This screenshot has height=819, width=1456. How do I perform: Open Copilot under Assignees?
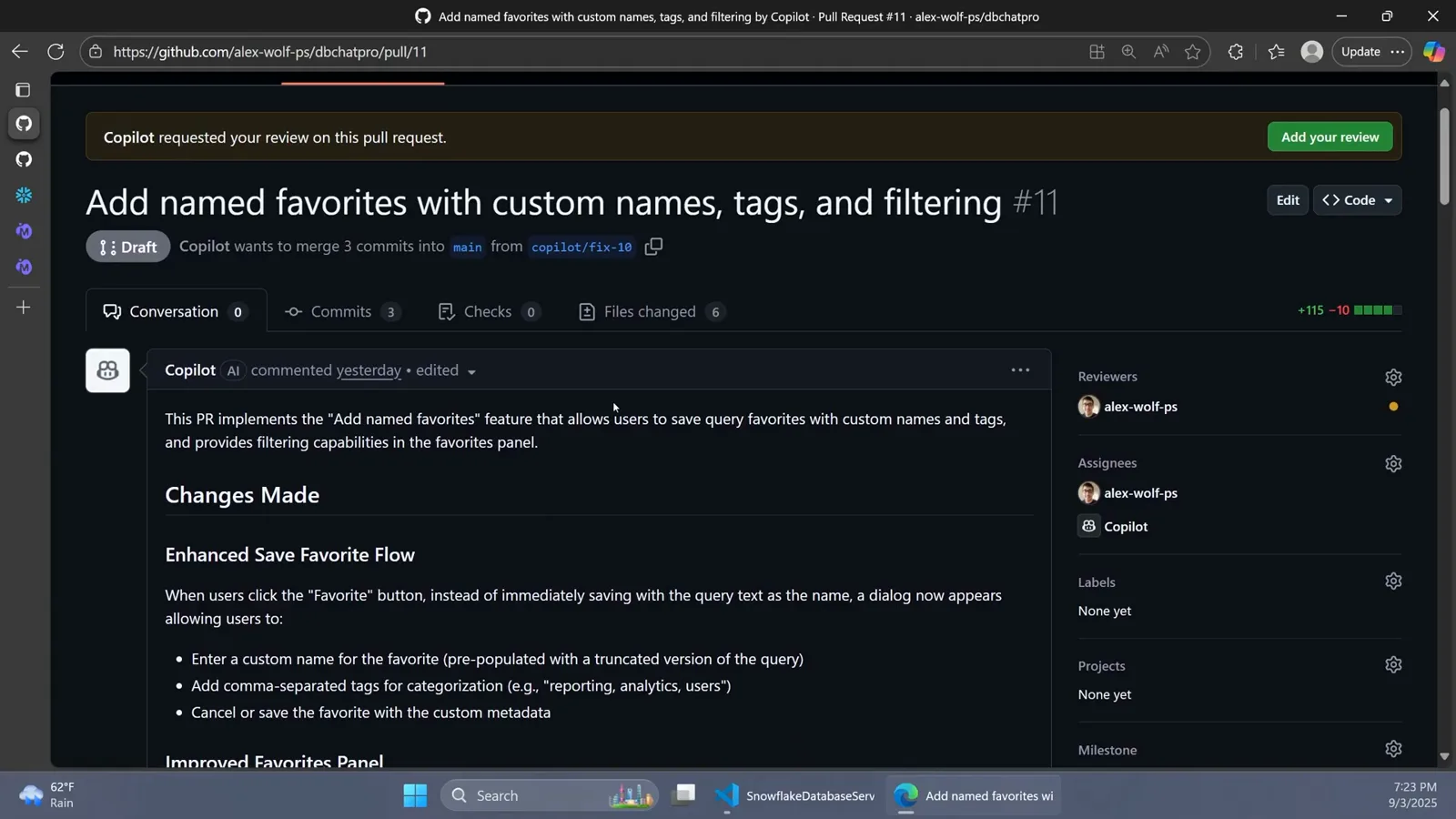point(1126,527)
